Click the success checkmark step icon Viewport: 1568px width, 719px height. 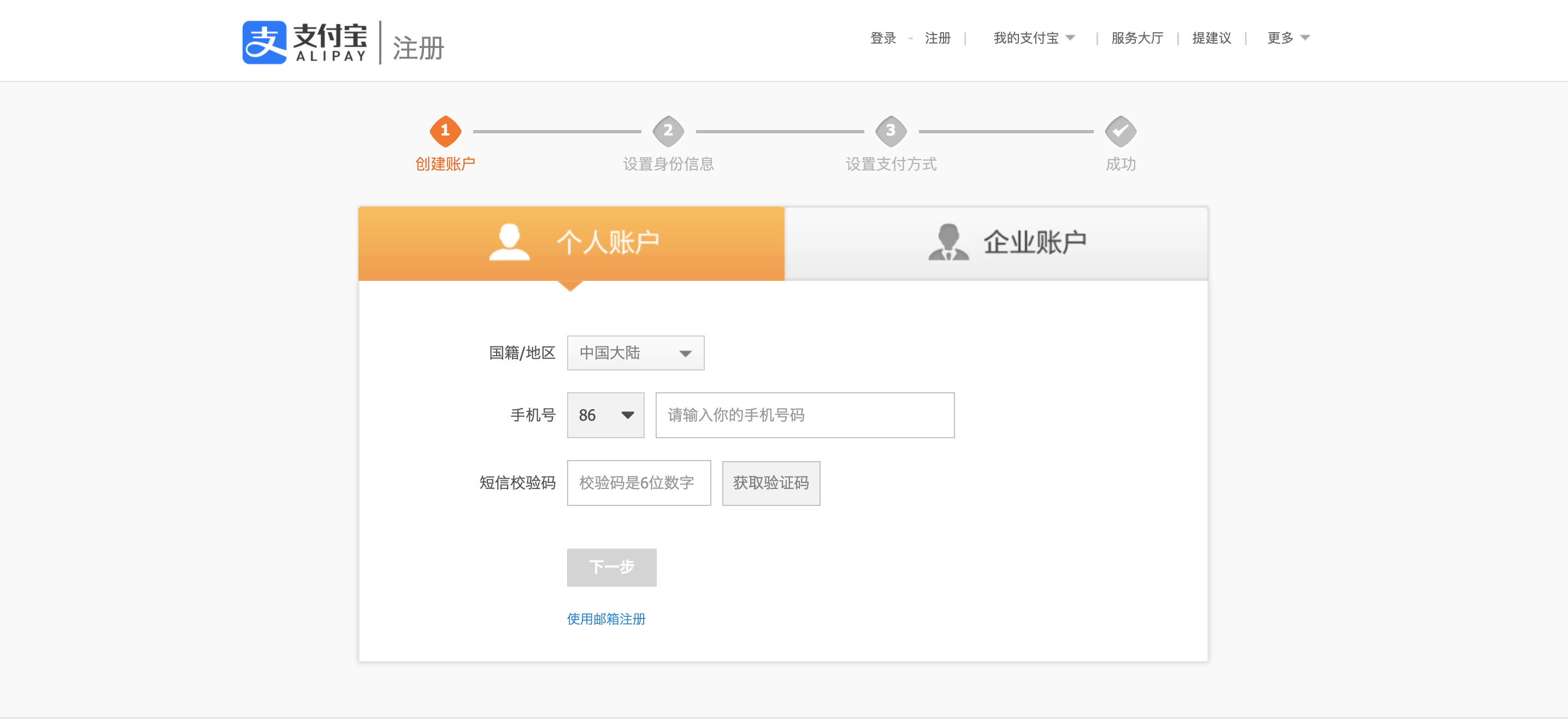1120,131
